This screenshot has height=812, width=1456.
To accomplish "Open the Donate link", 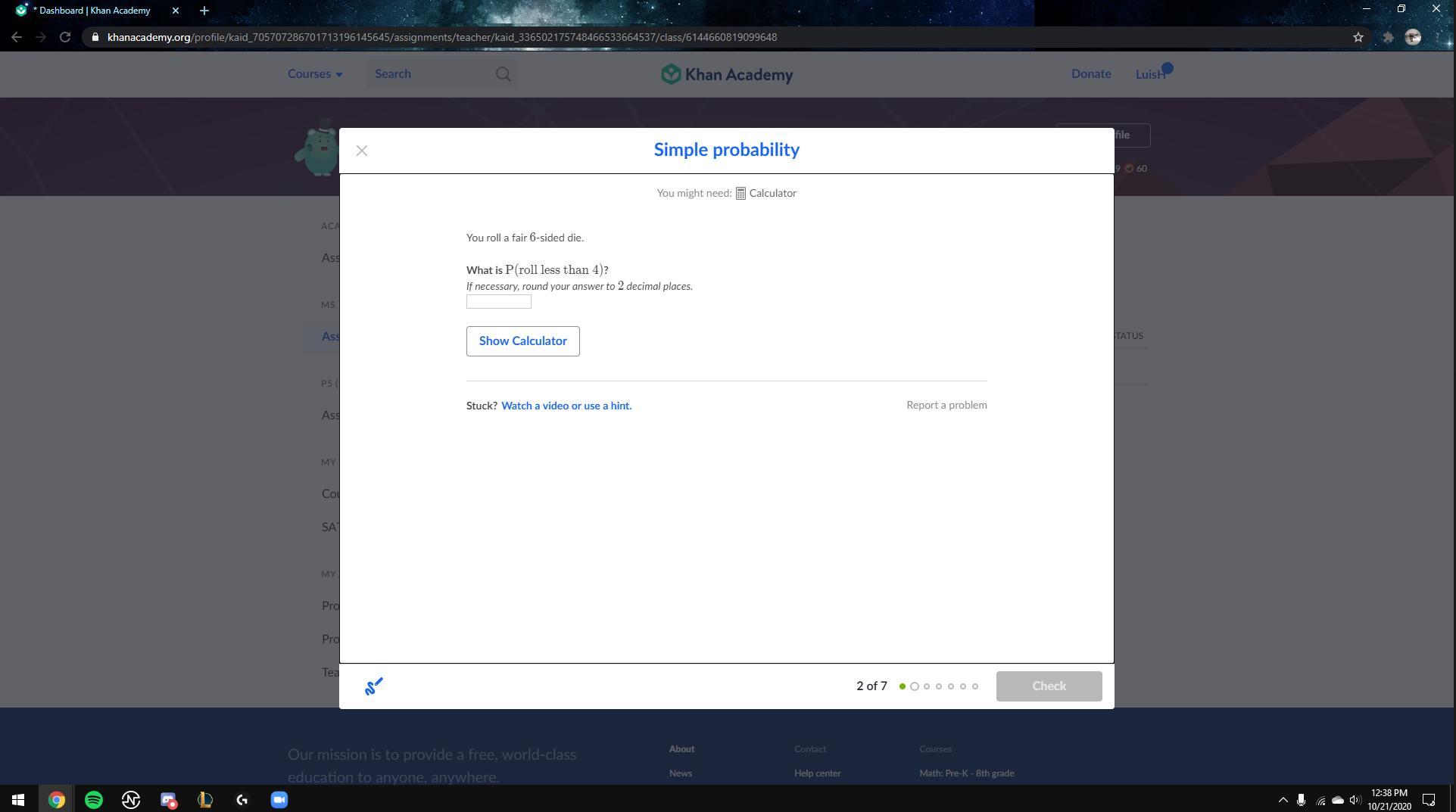I will click(1091, 74).
